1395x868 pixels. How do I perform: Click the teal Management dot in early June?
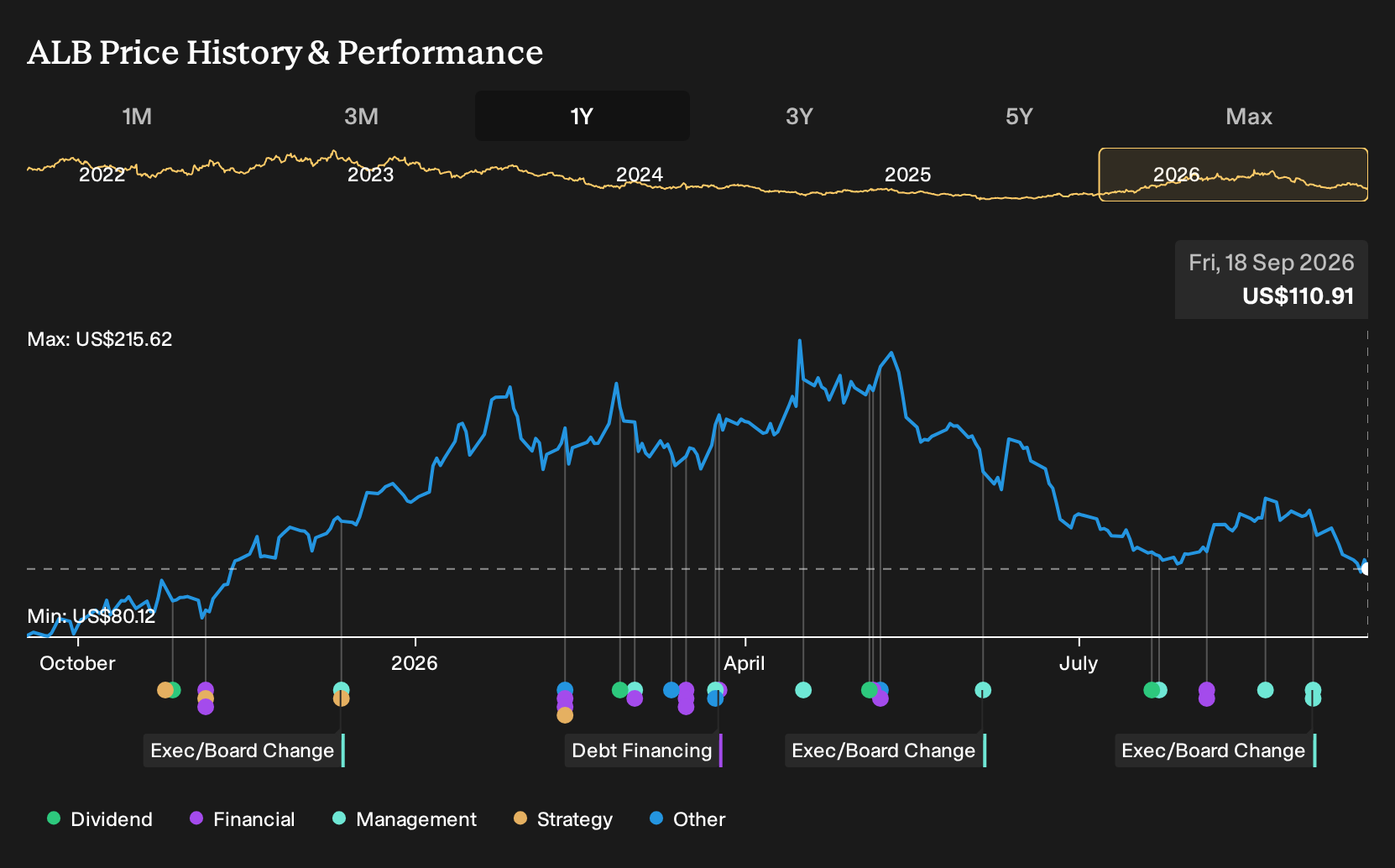[983, 690]
